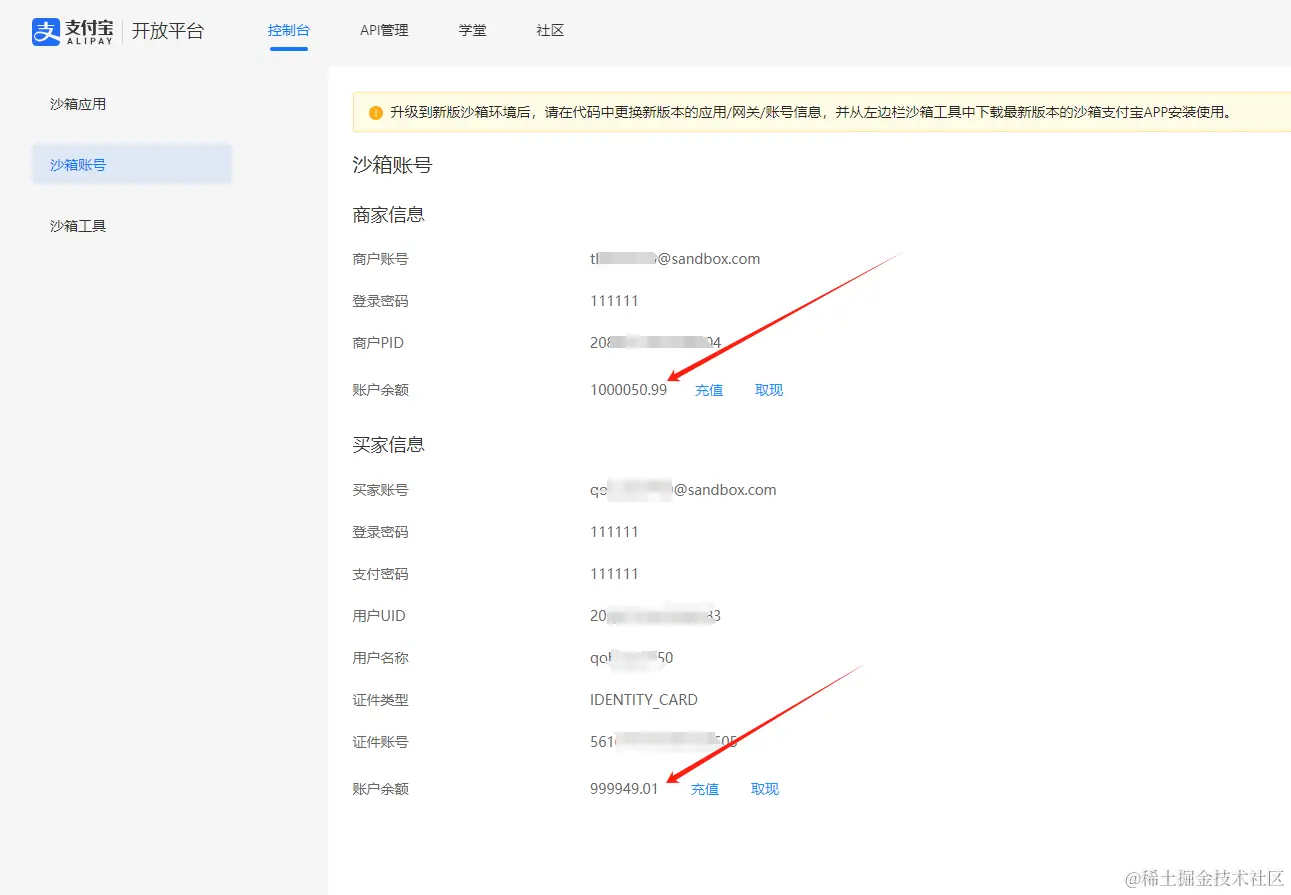Click 充值 next to balance 999949.01
The image size is (1291, 895).
coord(705,789)
